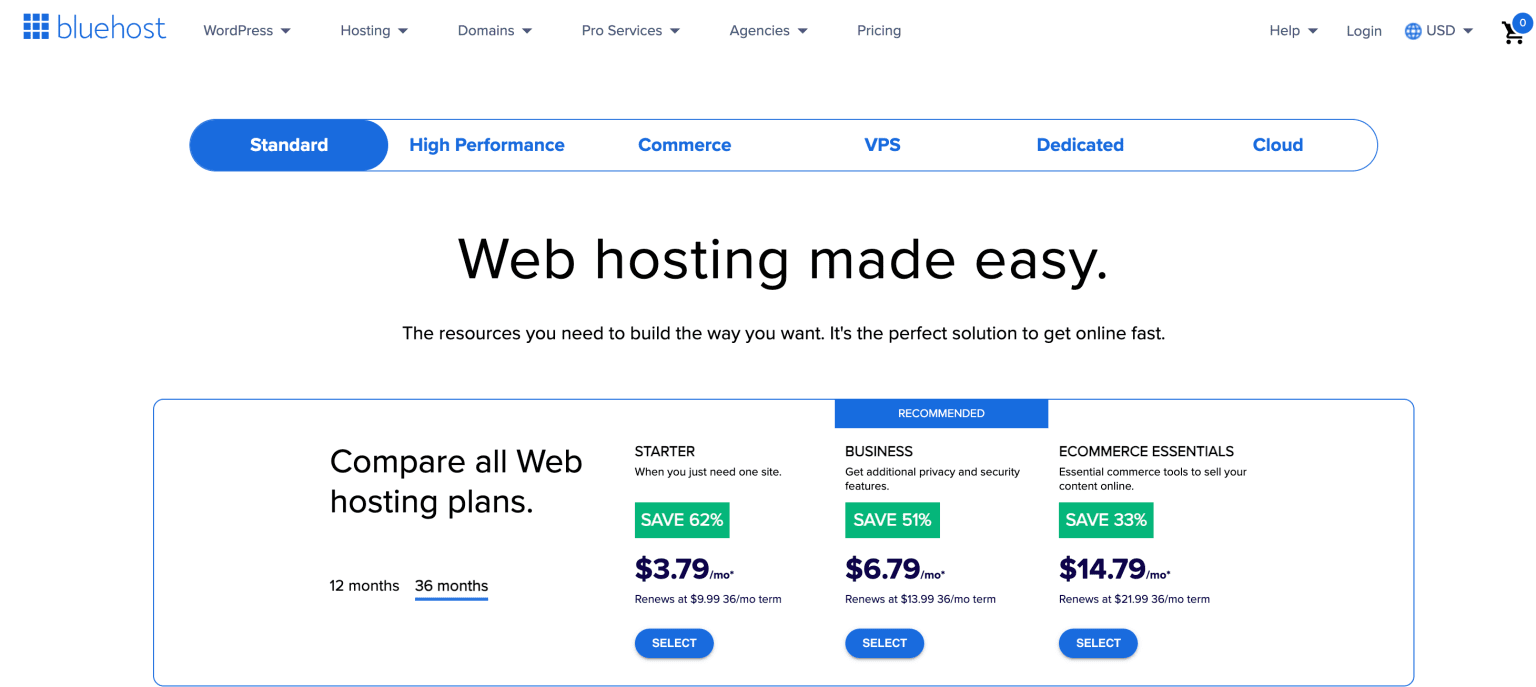Click the globe currency icon
1536x687 pixels.
click(x=1412, y=31)
